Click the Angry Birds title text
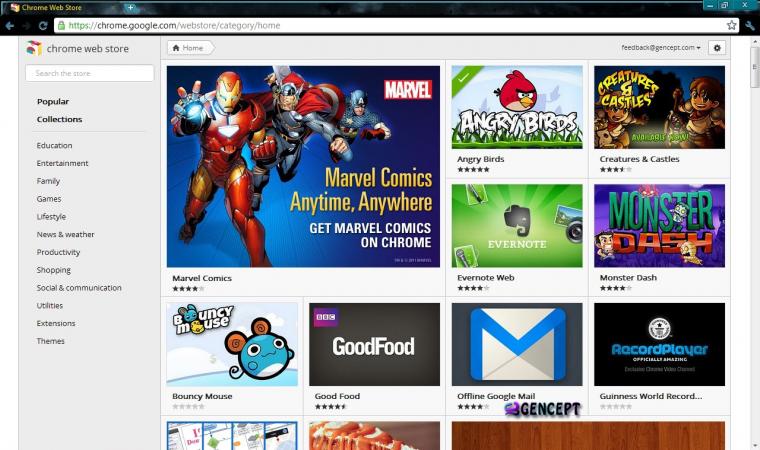This screenshot has height=450, width=760. pos(481,159)
